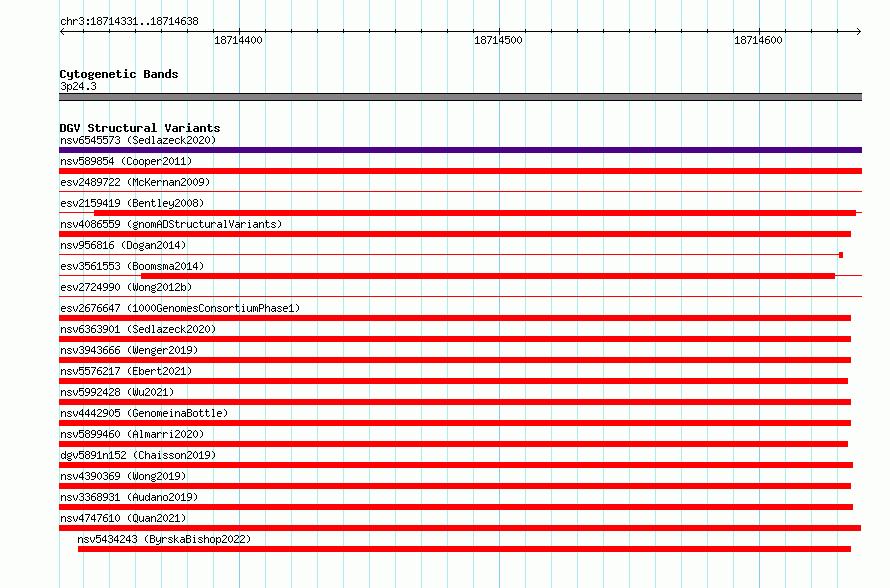890x588 pixels.
Task: Click the thin red line of esv2489722 McKernan2009
Action: (460, 192)
